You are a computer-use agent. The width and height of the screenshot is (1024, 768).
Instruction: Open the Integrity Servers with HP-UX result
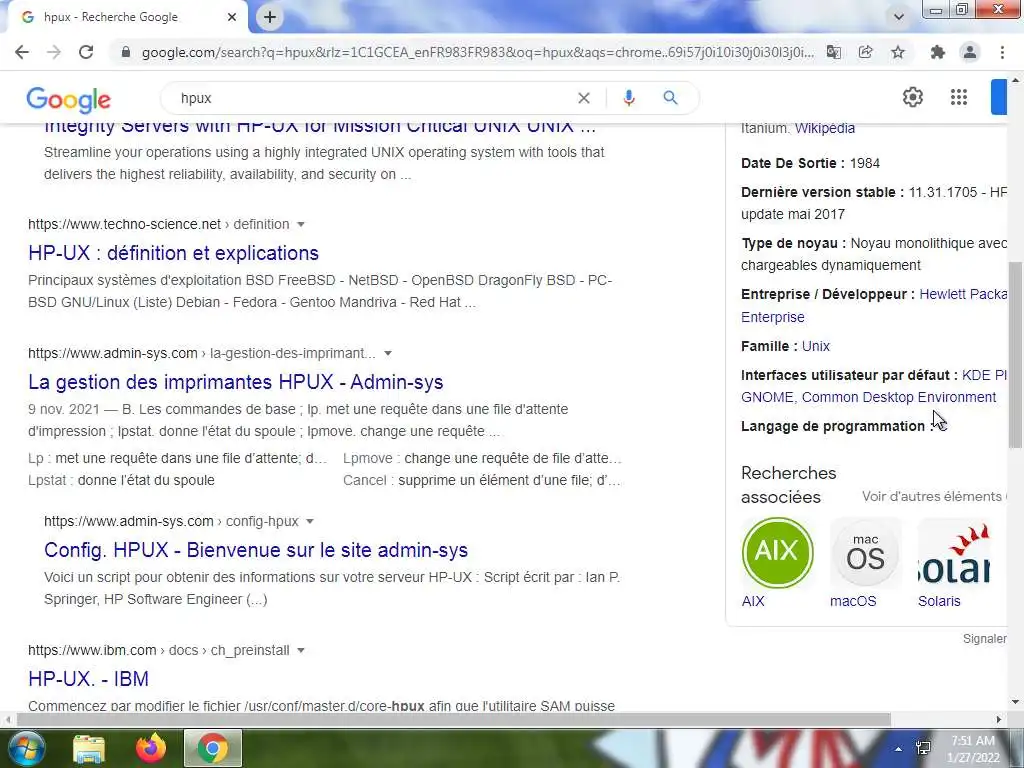point(320,127)
